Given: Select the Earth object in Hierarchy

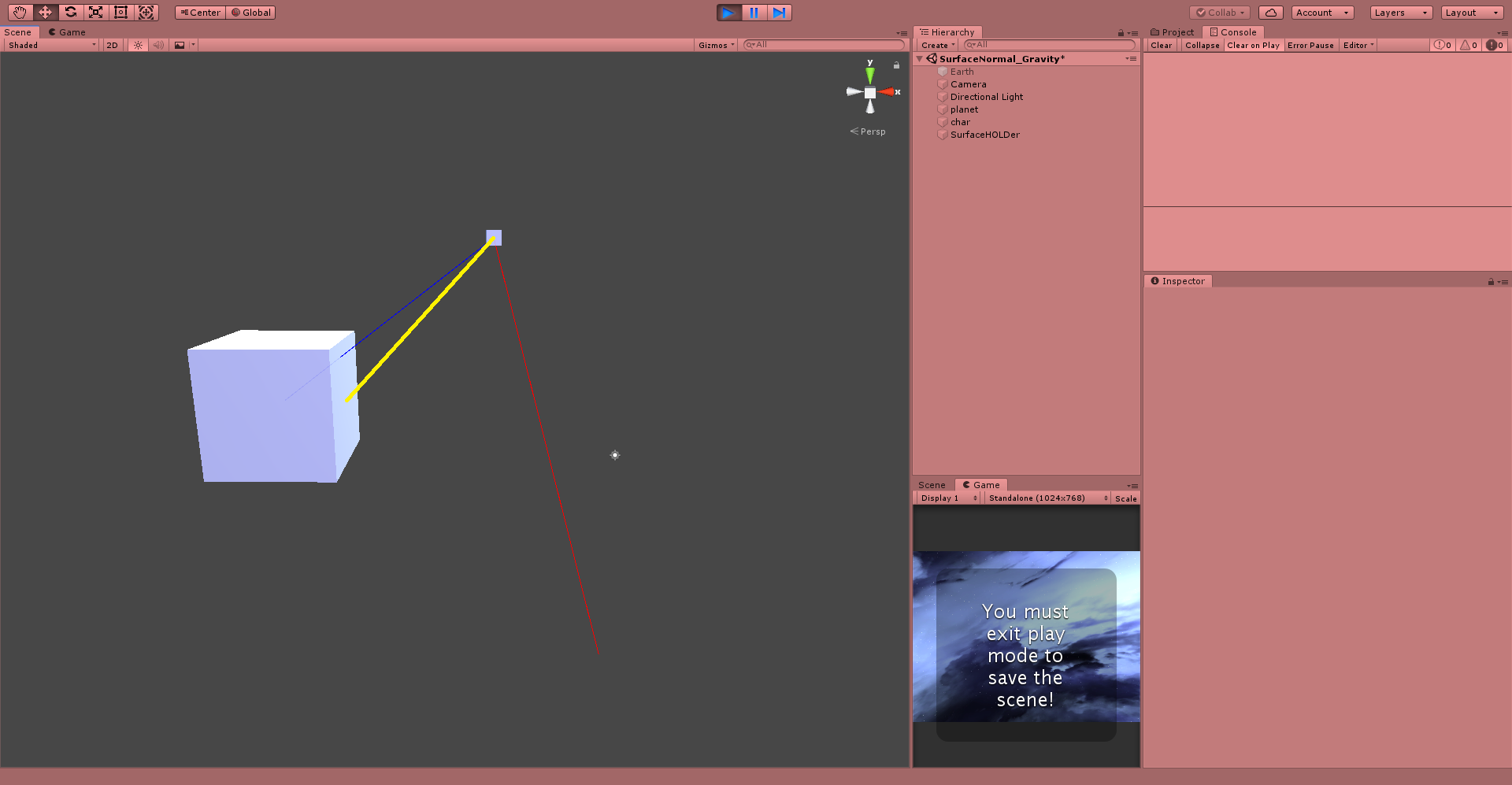Looking at the screenshot, I should click(962, 72).
